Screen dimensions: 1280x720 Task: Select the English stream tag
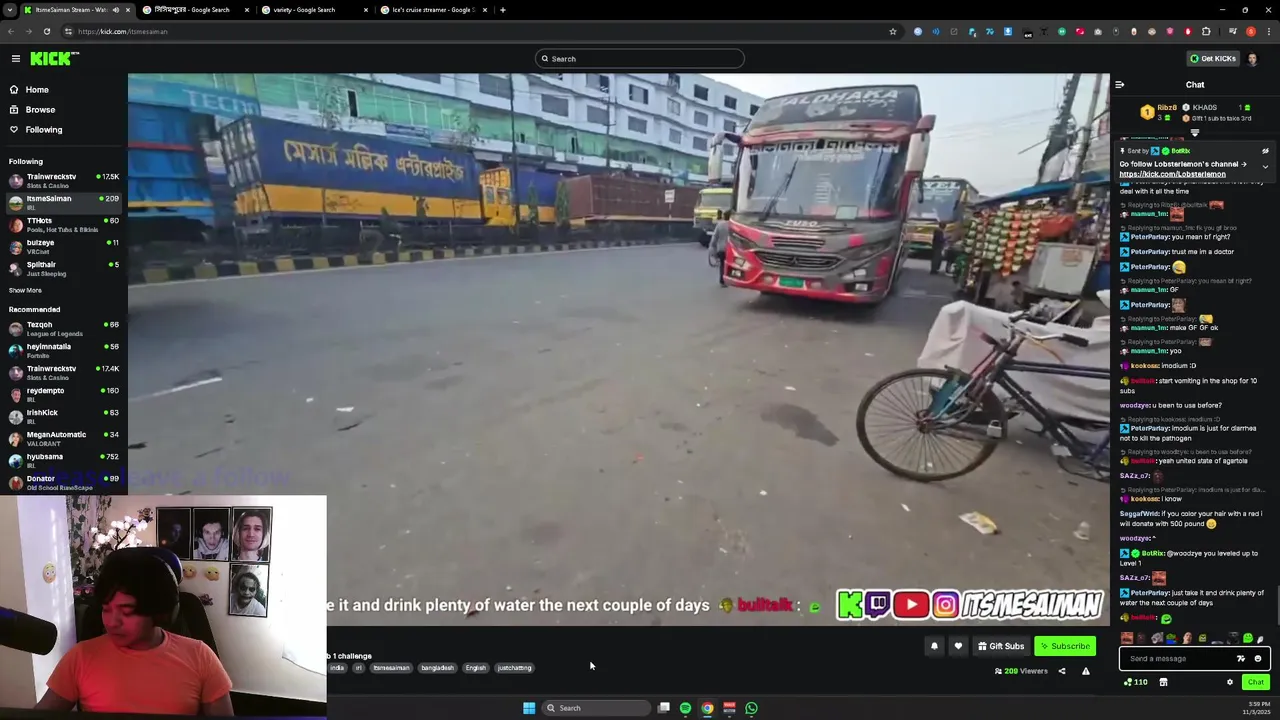point(476,668)
